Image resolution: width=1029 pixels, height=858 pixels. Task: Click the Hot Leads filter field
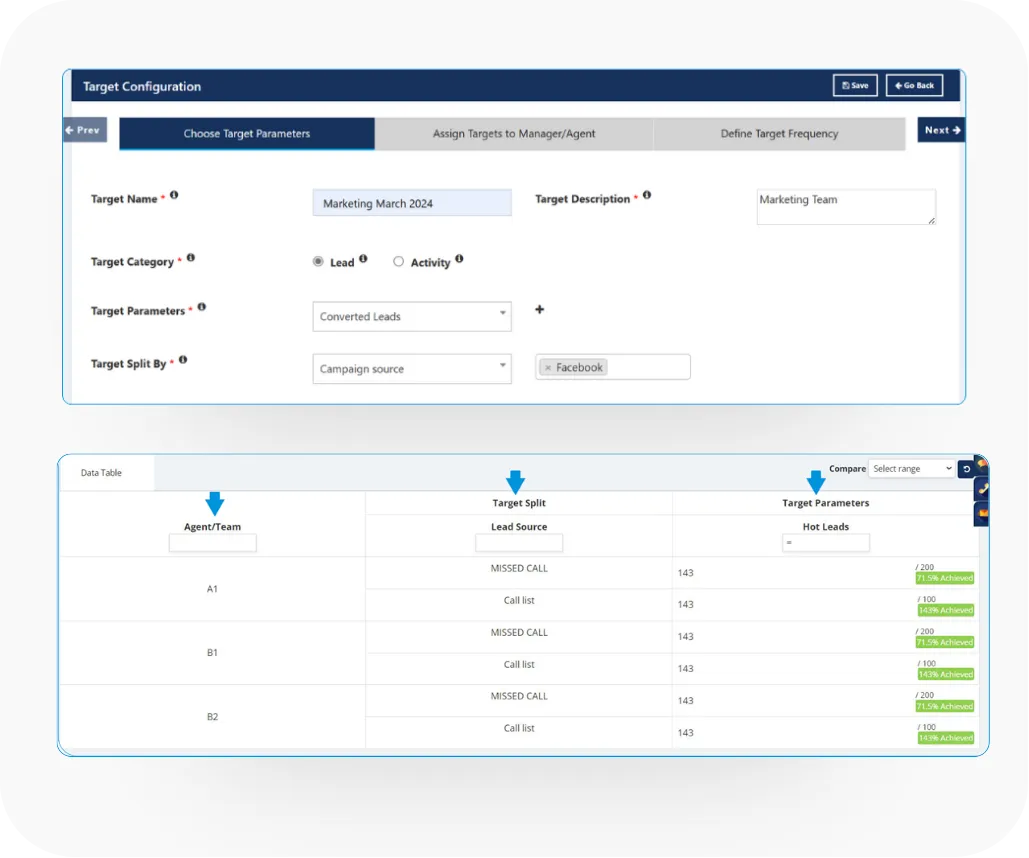tap(826, 542)
